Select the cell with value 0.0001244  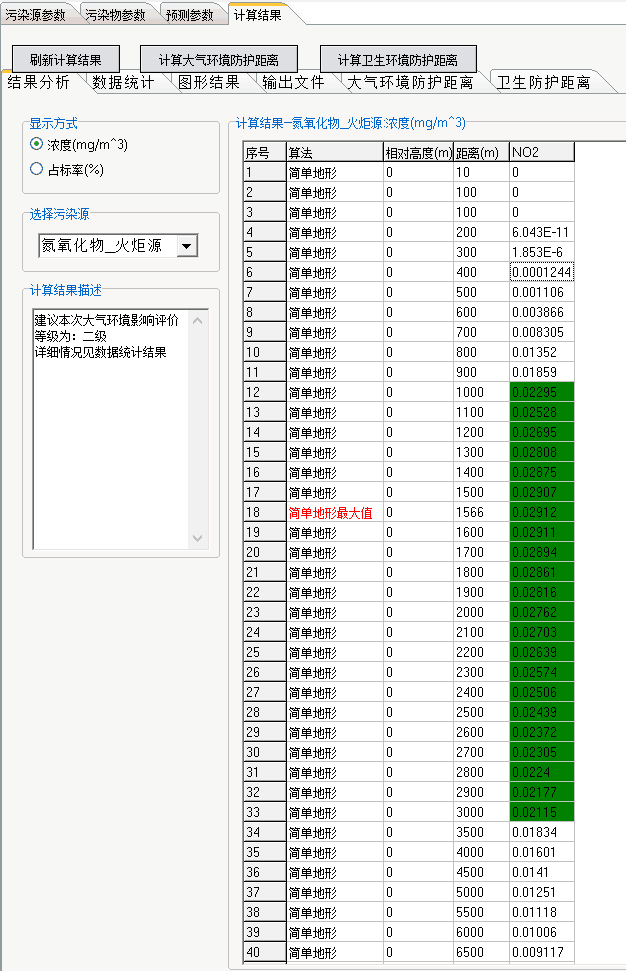[x=542, y=272]
